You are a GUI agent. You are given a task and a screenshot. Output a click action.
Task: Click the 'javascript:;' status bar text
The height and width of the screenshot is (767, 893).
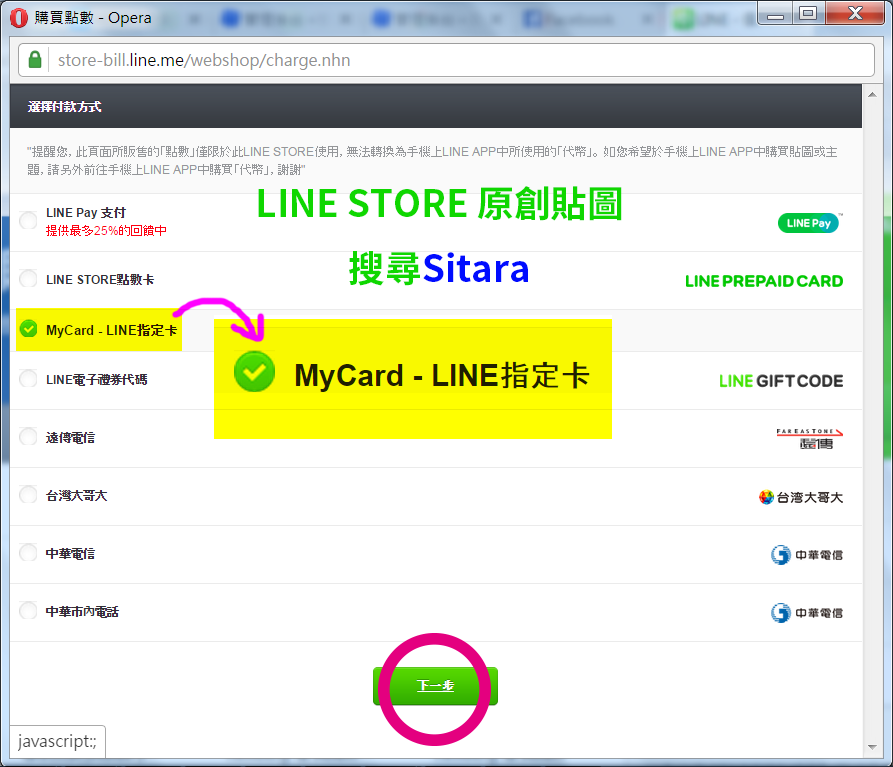point(57,741)
